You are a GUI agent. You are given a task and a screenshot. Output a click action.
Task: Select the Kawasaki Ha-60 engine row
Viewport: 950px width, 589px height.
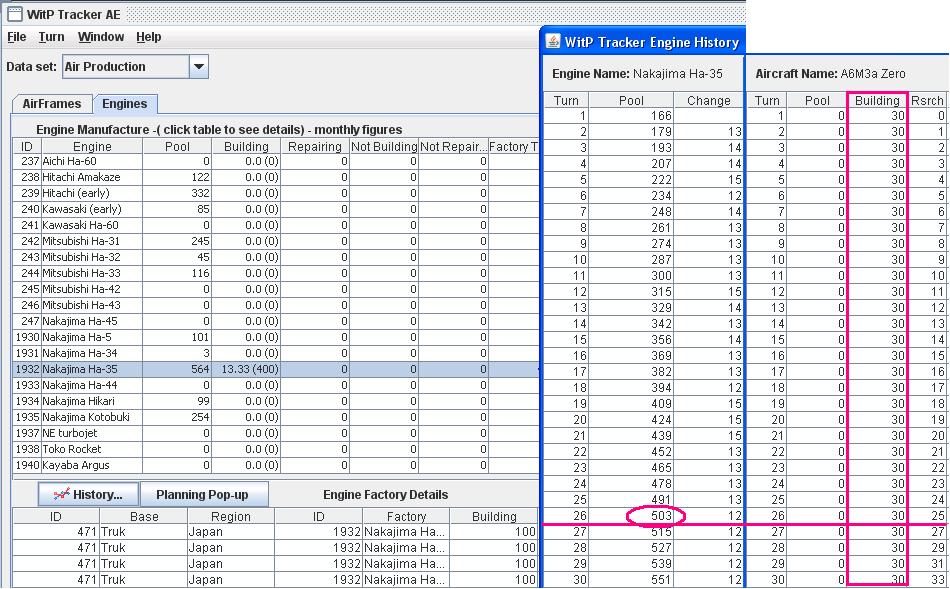tap(276, 225)
